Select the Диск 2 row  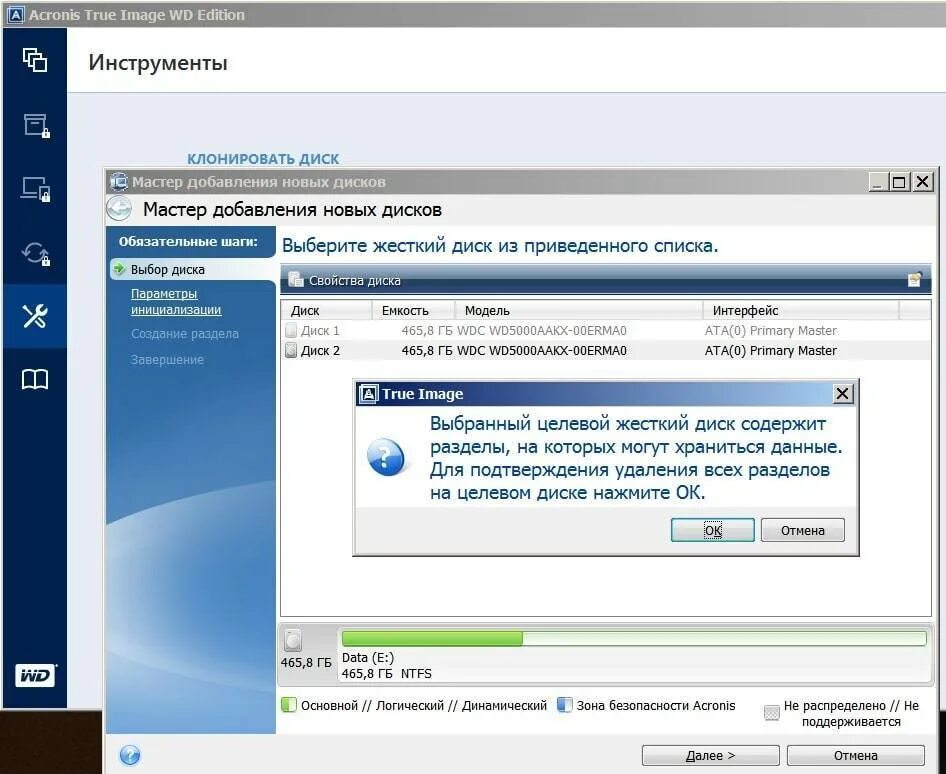pyautogui.click(x=606, y=350)
